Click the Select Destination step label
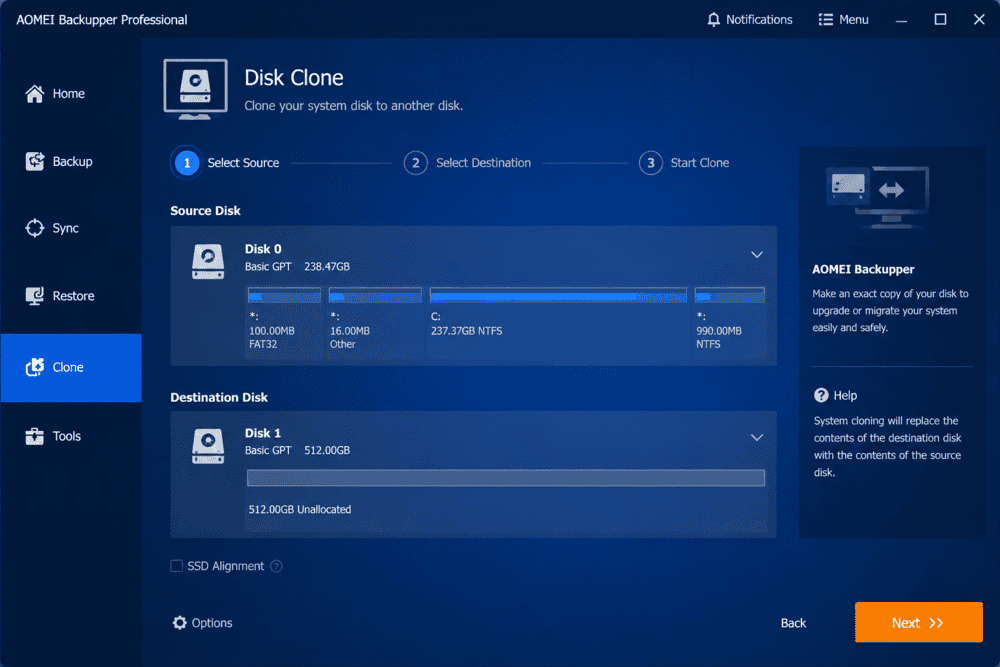Screen dimensions: 1000x667 [x=483, y=163]
